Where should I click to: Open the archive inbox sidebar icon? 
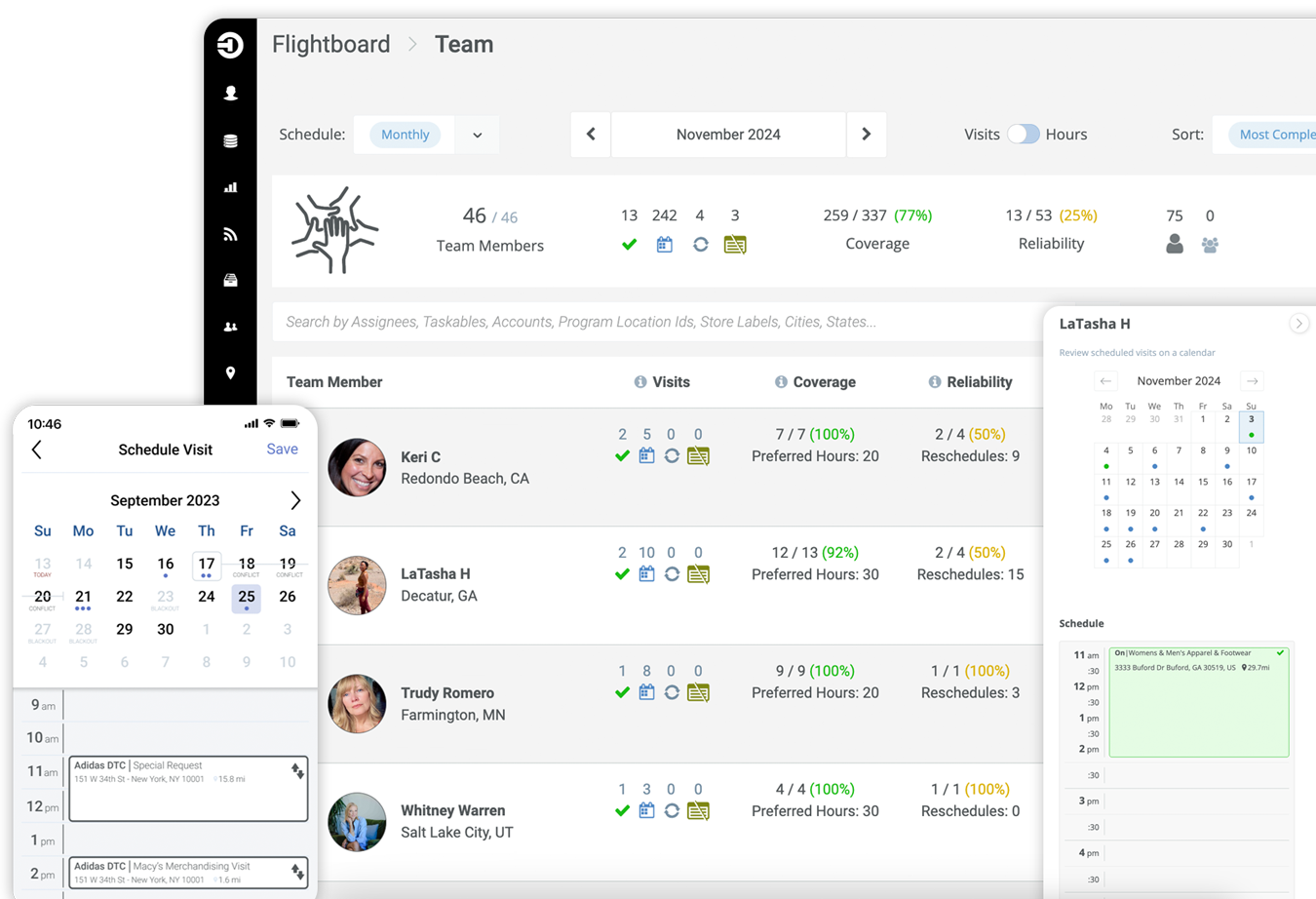pyautogui.click(x=230, y=280)
